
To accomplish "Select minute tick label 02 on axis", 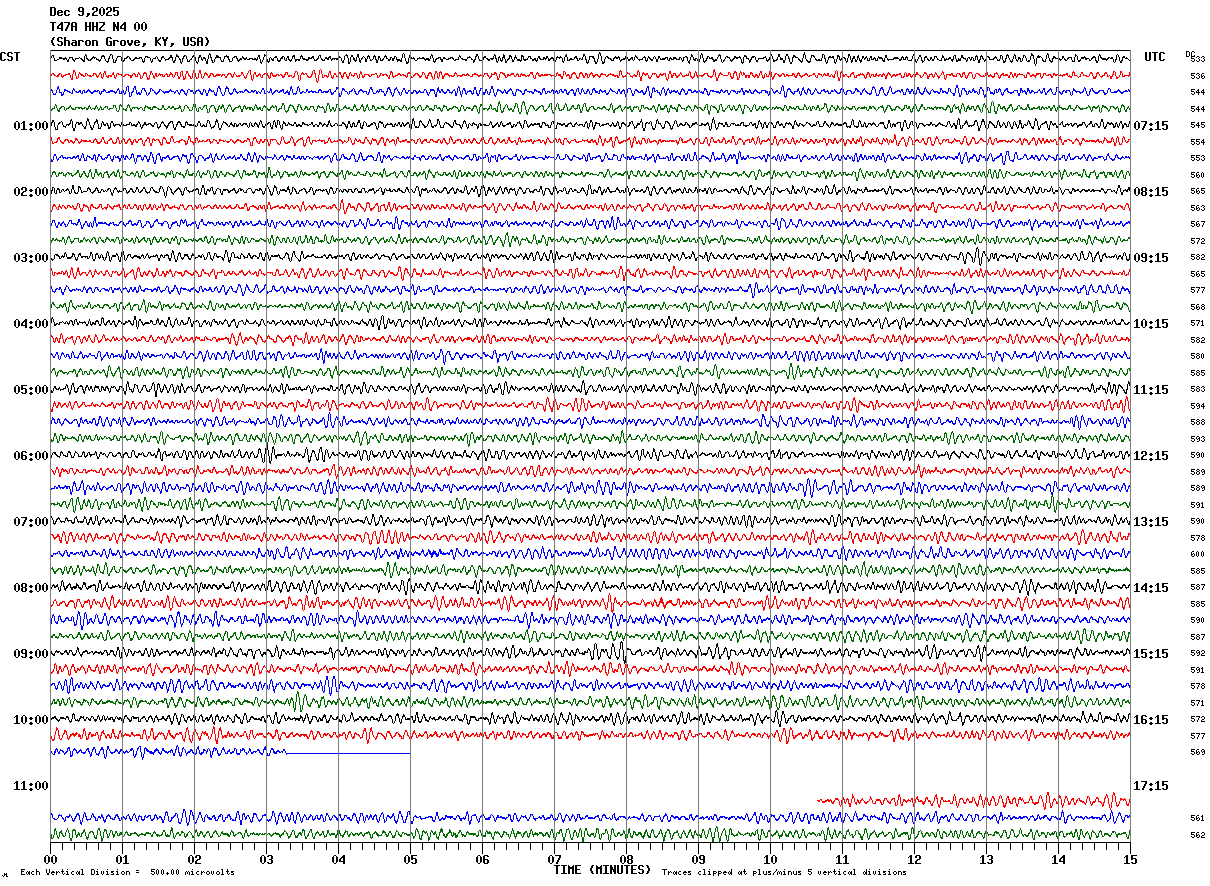I will coord(194,860).
